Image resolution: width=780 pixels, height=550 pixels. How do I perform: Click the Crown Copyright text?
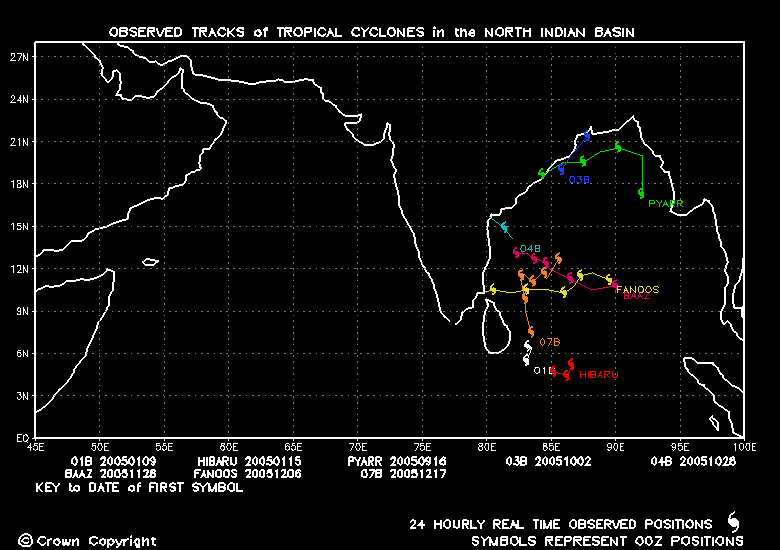pos(96,541)
